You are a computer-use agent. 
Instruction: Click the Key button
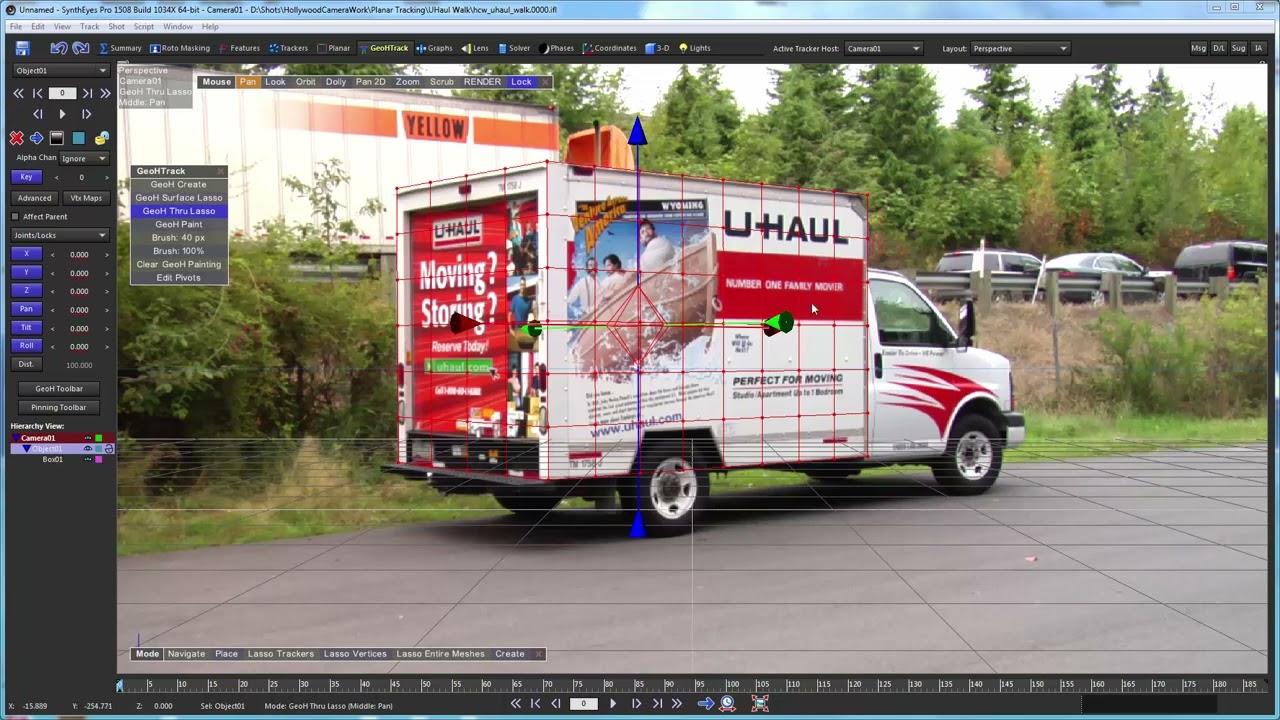point(26,177)
